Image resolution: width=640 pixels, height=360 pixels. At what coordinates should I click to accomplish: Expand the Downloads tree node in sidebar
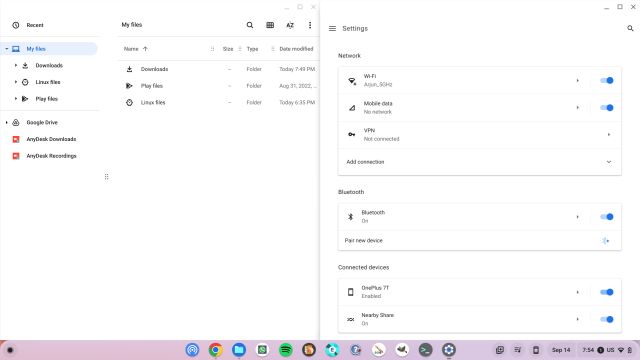16,65
